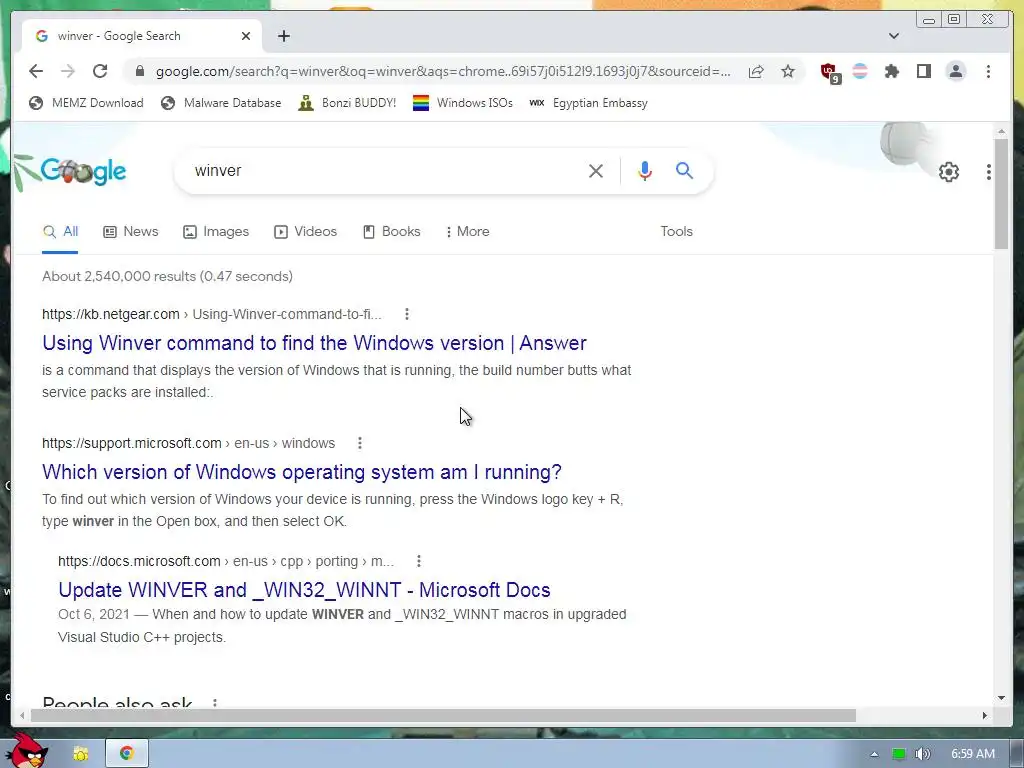This screenshot has height=768, width=1024.
Task: Switch to the Images tab
Action: (216, 232)
